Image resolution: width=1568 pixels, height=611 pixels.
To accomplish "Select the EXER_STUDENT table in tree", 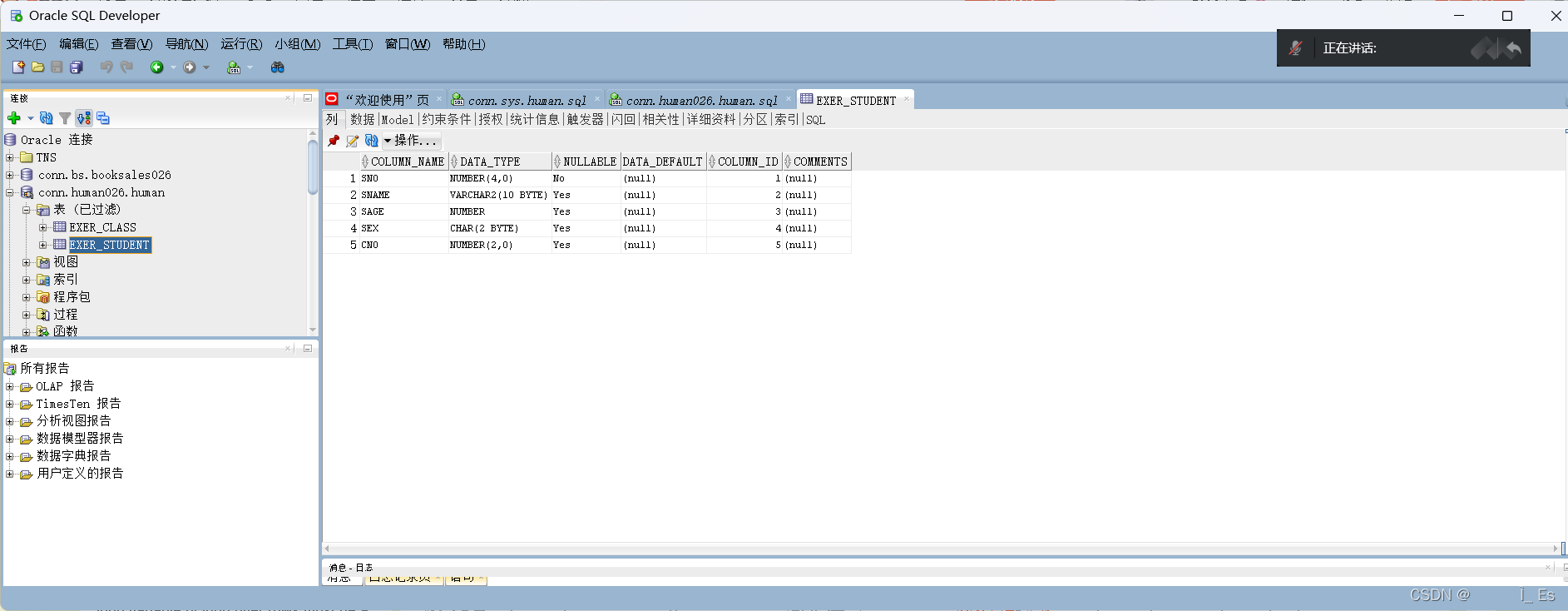I will (x=110, y=245).
